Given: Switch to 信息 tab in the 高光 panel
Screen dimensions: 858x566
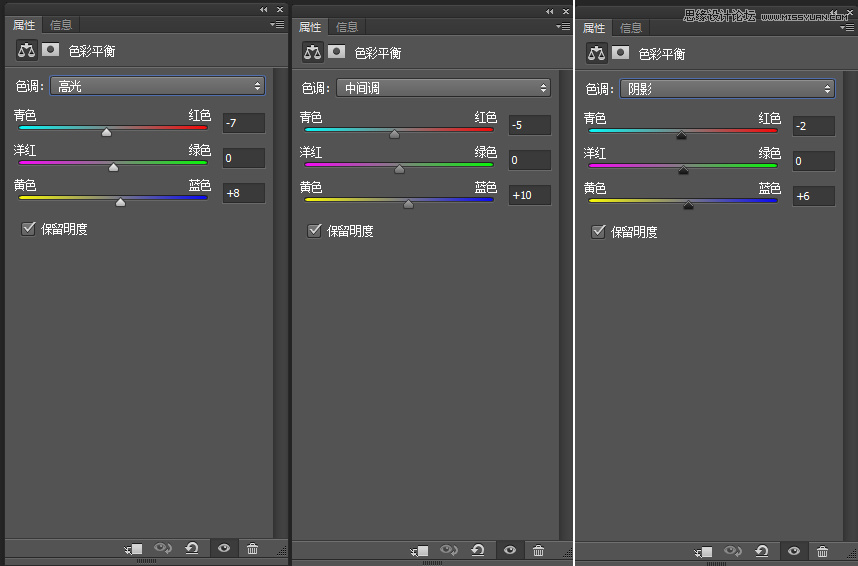Looking at the screenshot, I should coord(61,25).
